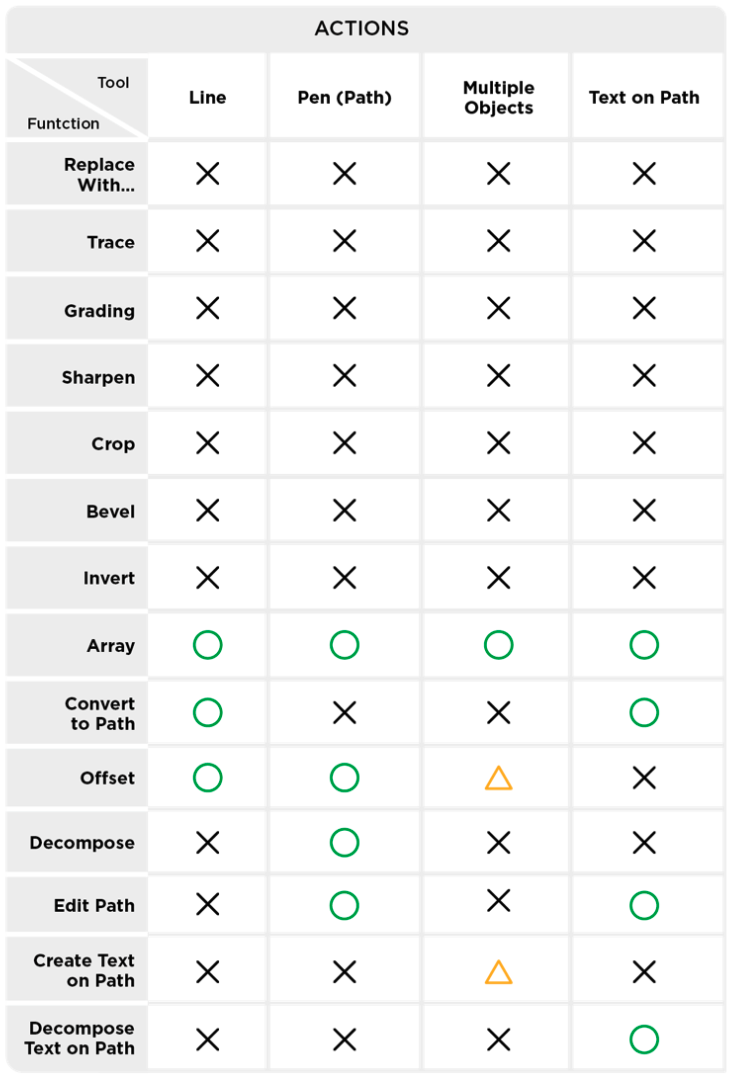Click the green circle for Edit Path under Pen (Path)
This screenshot has height=1078, width=732.
[x=344, y=905]
